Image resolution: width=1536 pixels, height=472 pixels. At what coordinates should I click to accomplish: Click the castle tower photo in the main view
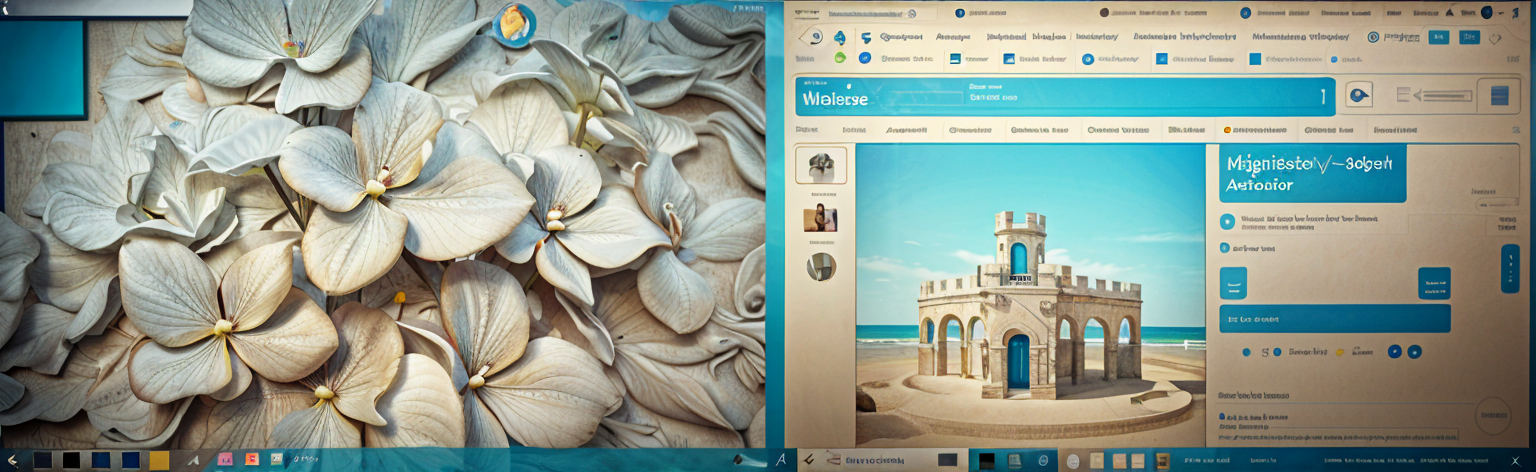point(1030,295)
